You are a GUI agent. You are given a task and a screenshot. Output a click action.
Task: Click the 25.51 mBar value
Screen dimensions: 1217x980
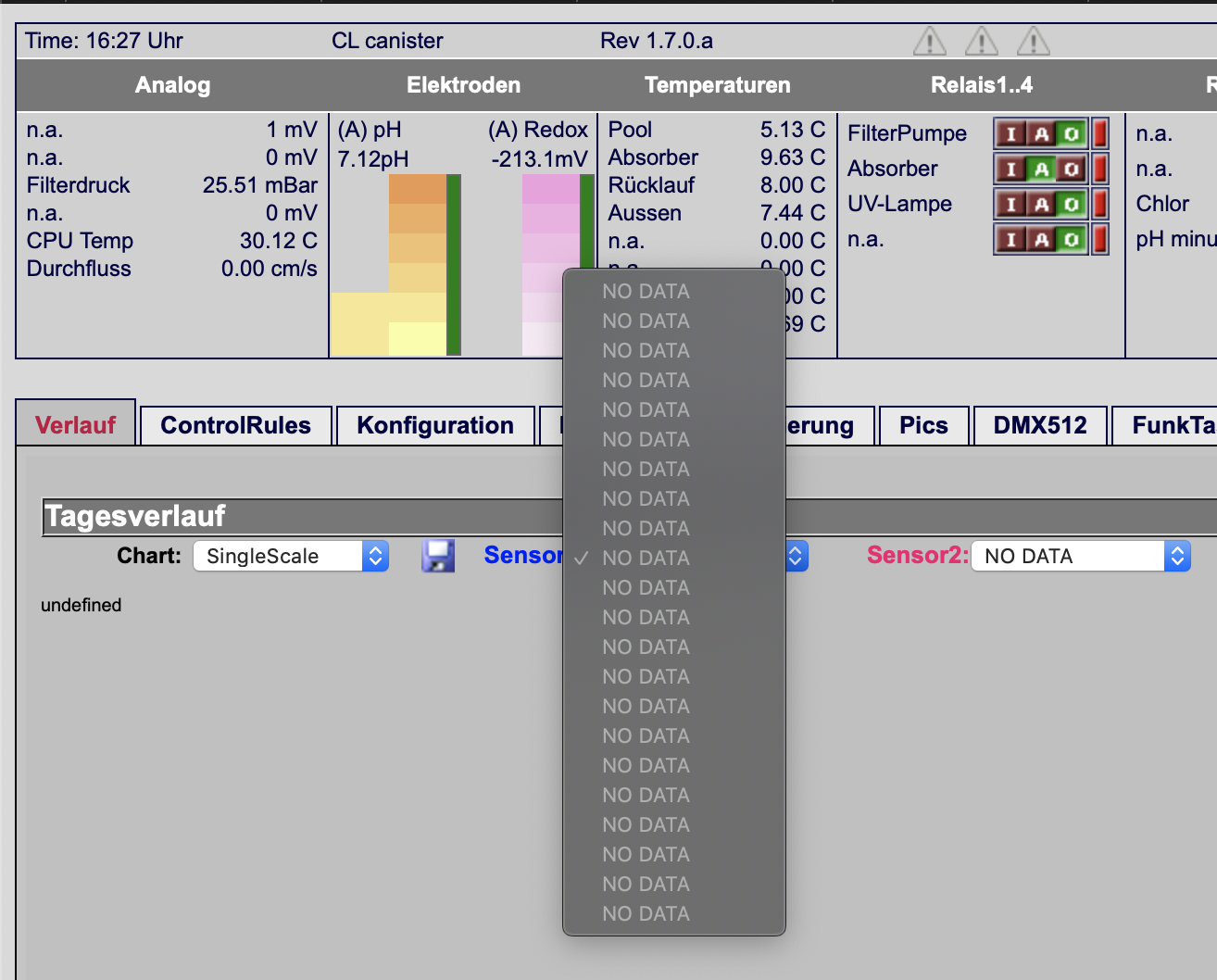click(260, 185)
